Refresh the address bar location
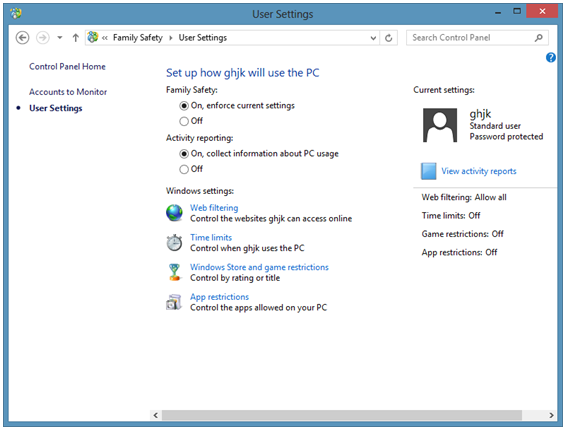This screenshot has height=429, width=566. (388, 38)
